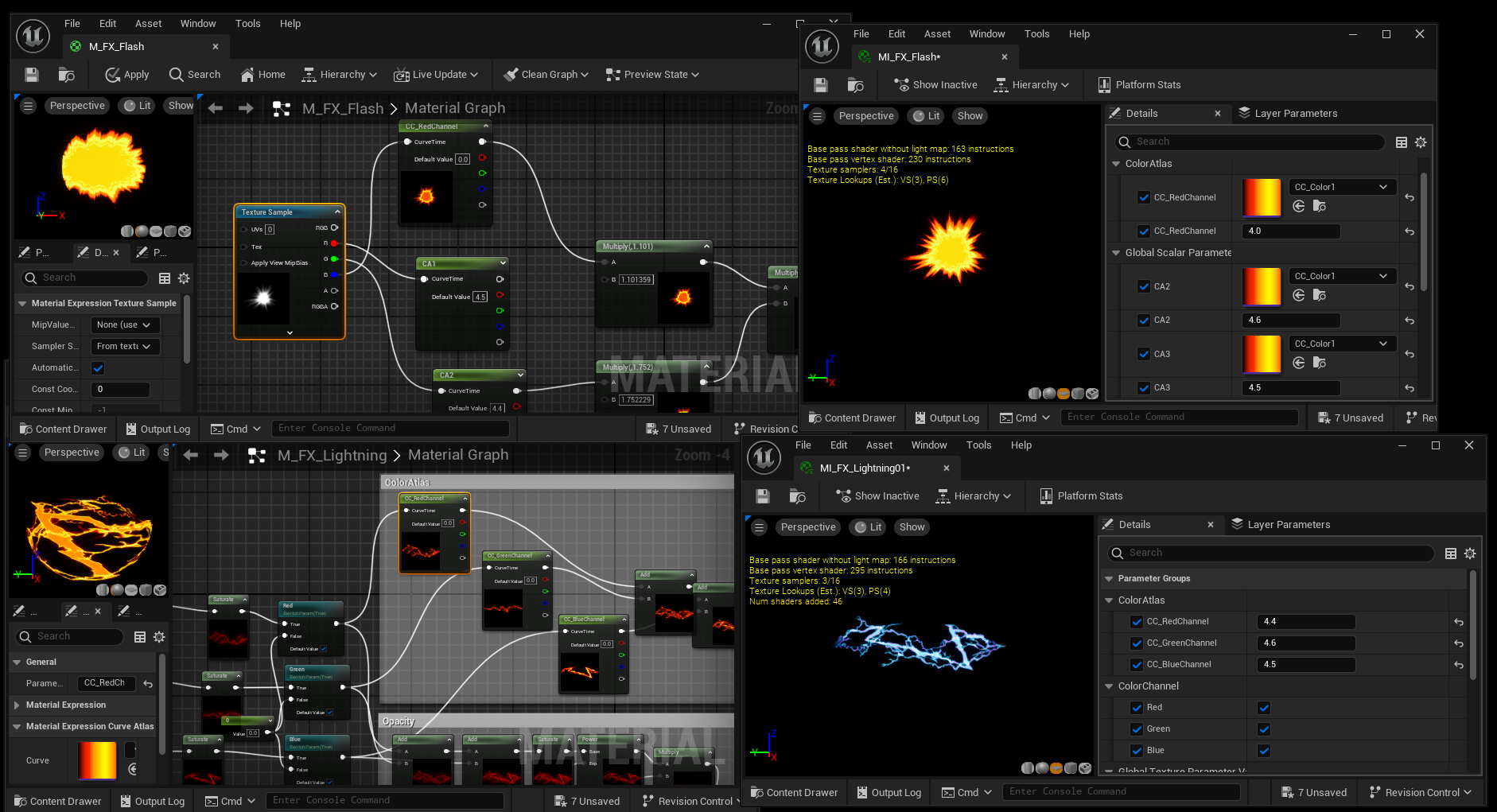Open Sampler Source dropdown
The height and width of the screenshot is (812, 1497).
pyautogui.click(x=125, y=347)
